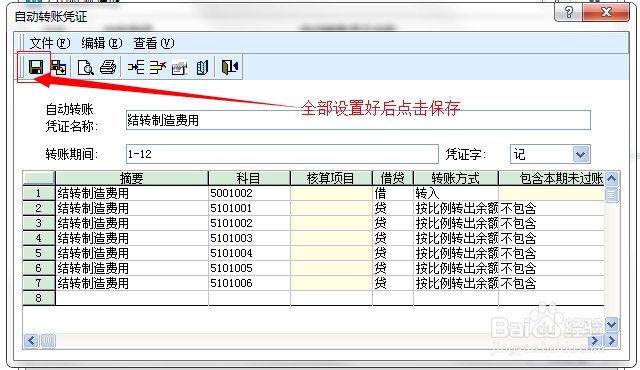Click 摘要 cell of row 1
Viewport: 640px width, 370px height.
(x=131, y=193)
